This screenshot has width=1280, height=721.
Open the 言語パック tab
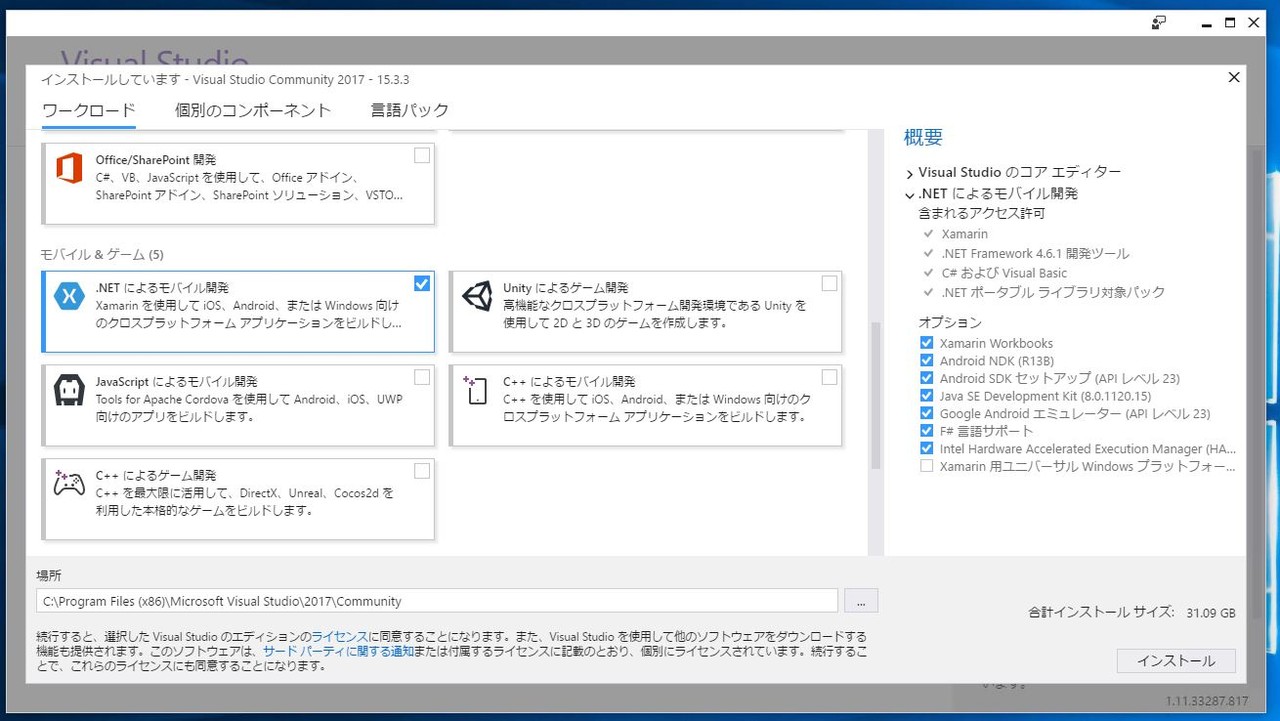tap(410, 110)
